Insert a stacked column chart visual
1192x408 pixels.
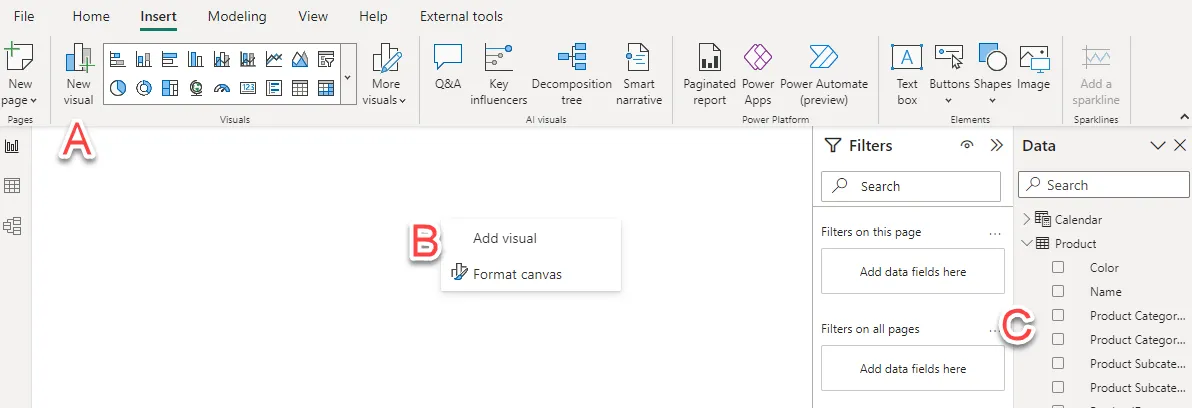point(144,59)
